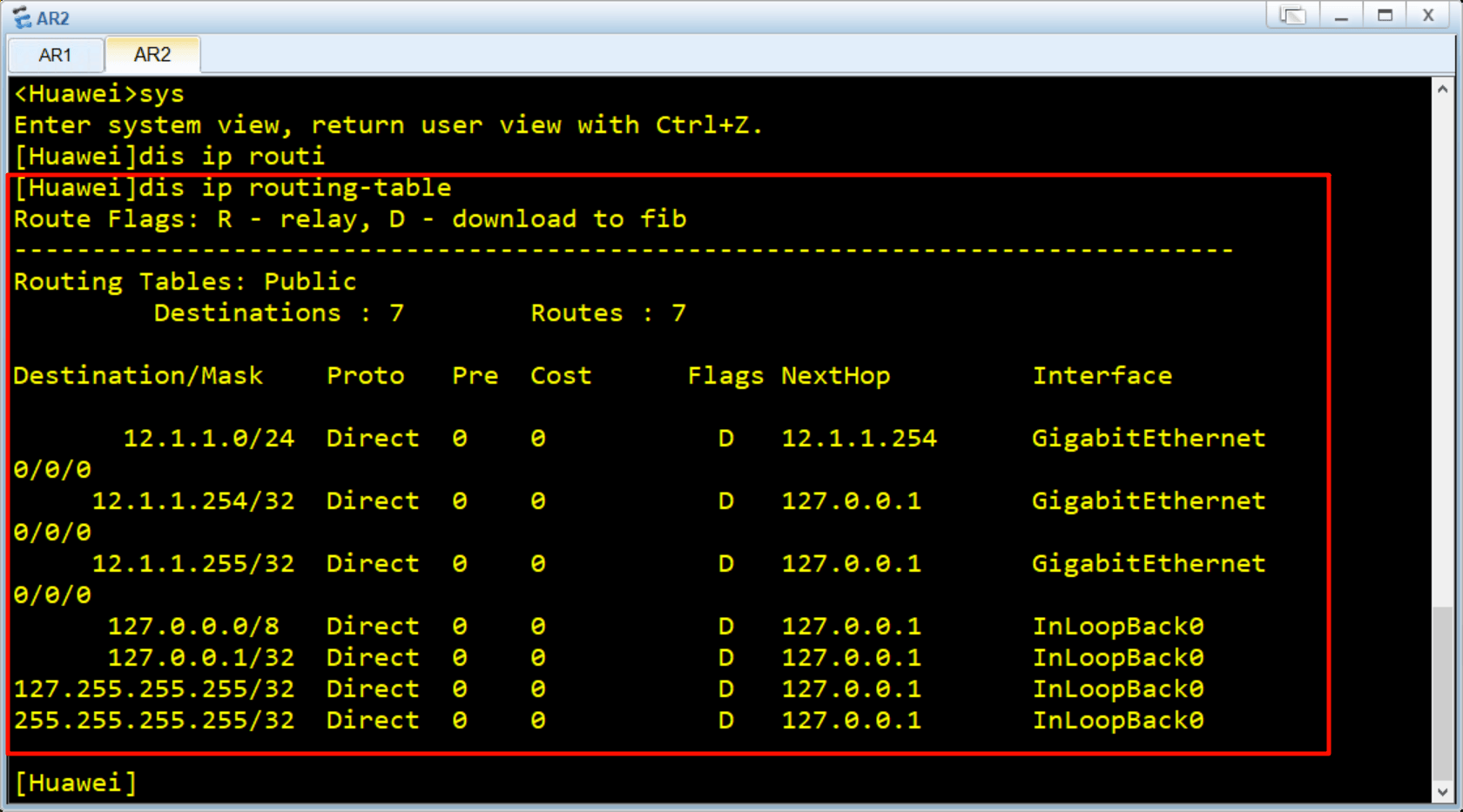Click the 127.0.0.1/32 destination entry
Viewport: 1463px width, 812px height.
pyautogui.click(x=201, y=658)
